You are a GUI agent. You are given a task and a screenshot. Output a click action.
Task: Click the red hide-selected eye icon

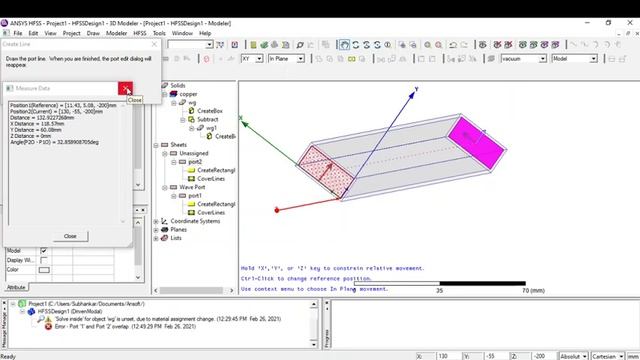497,44
